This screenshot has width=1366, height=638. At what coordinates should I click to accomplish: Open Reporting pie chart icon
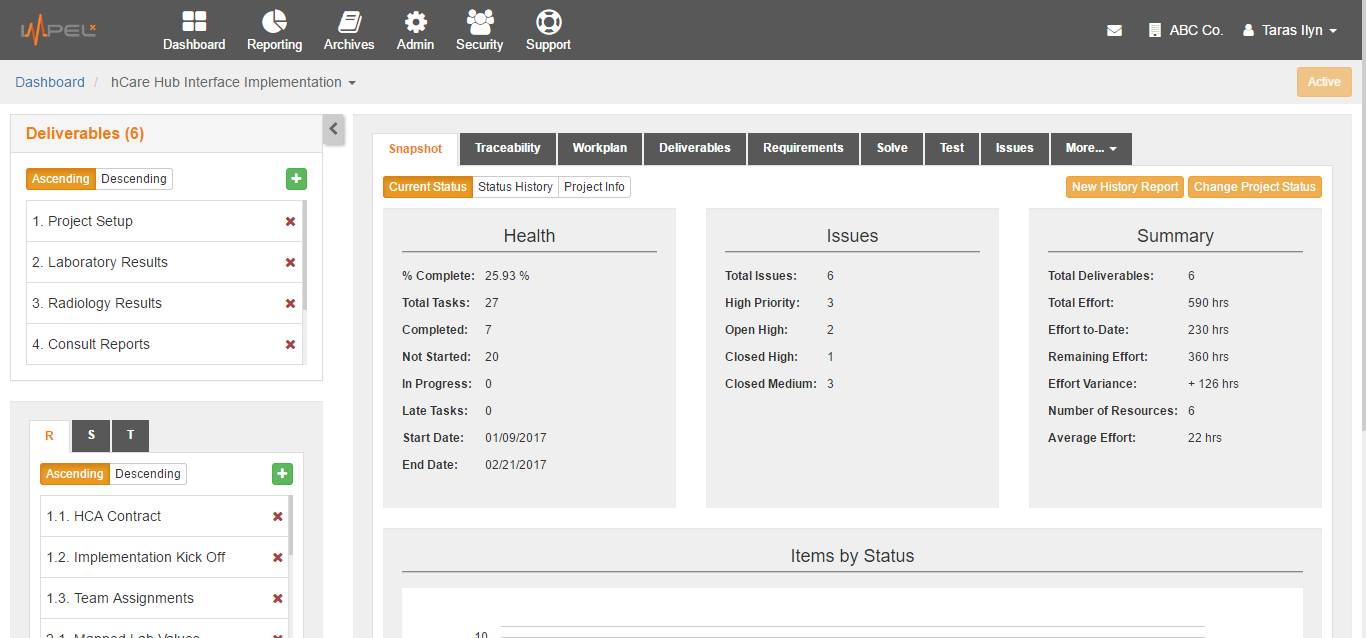coord(274,22)
